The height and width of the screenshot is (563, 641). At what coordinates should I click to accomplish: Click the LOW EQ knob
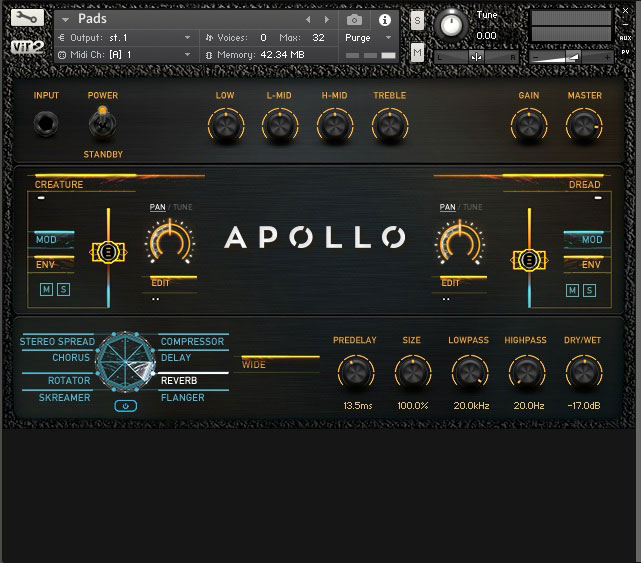tap(226, 126)
